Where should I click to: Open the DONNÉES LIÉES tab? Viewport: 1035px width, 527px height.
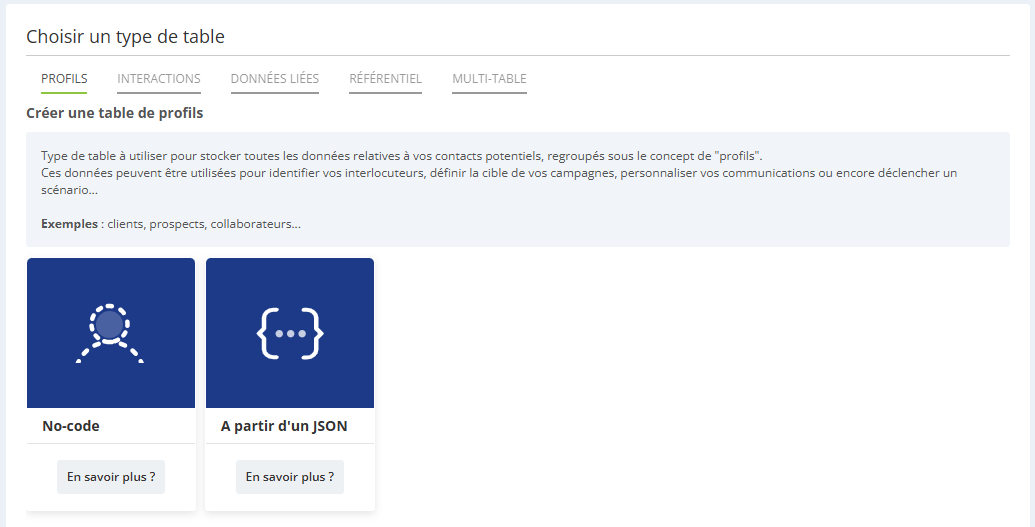pos(275,79)
